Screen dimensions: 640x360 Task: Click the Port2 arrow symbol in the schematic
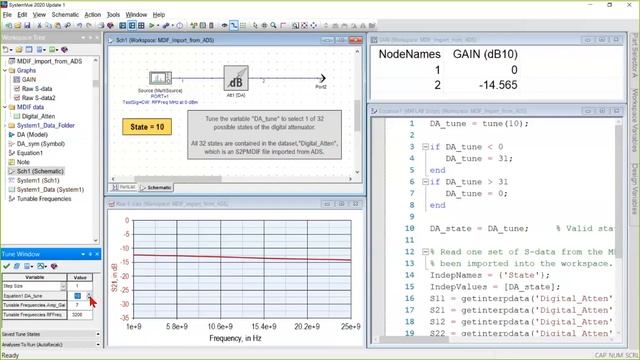[x=322, y=78]
